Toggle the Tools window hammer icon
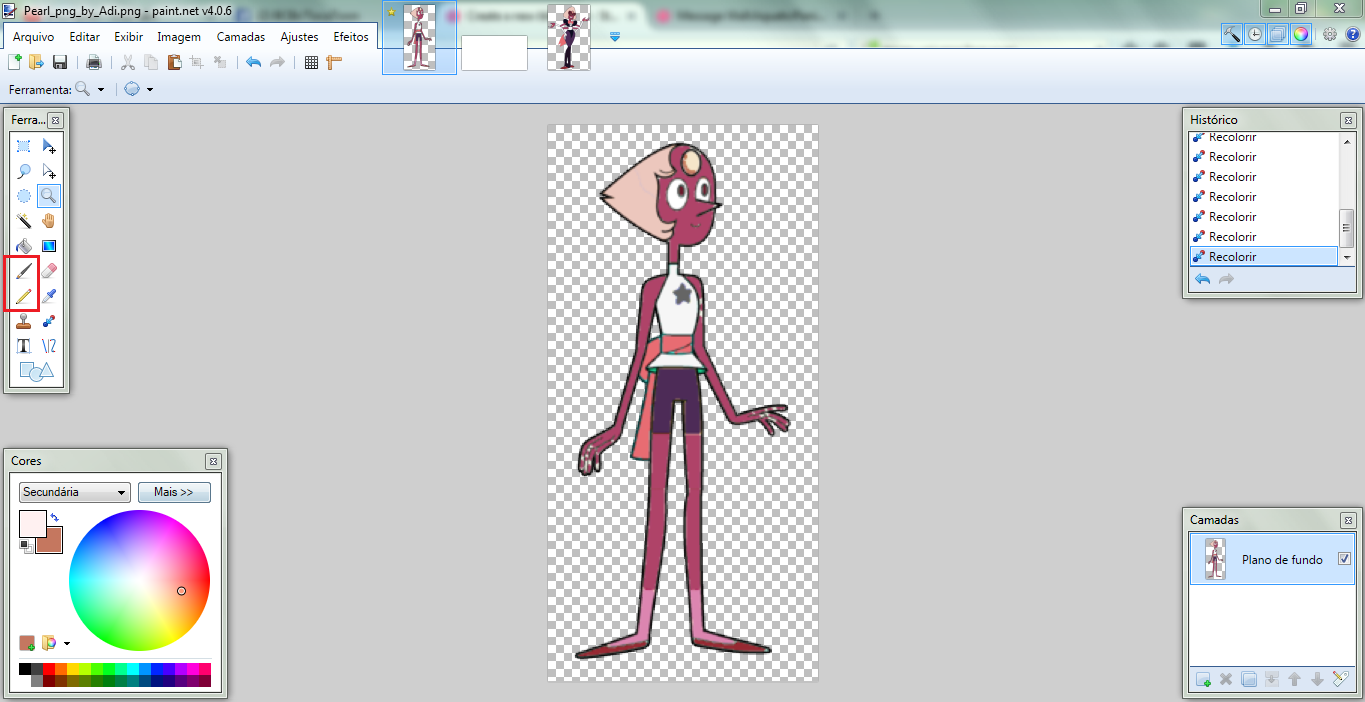 point(1232,34)
